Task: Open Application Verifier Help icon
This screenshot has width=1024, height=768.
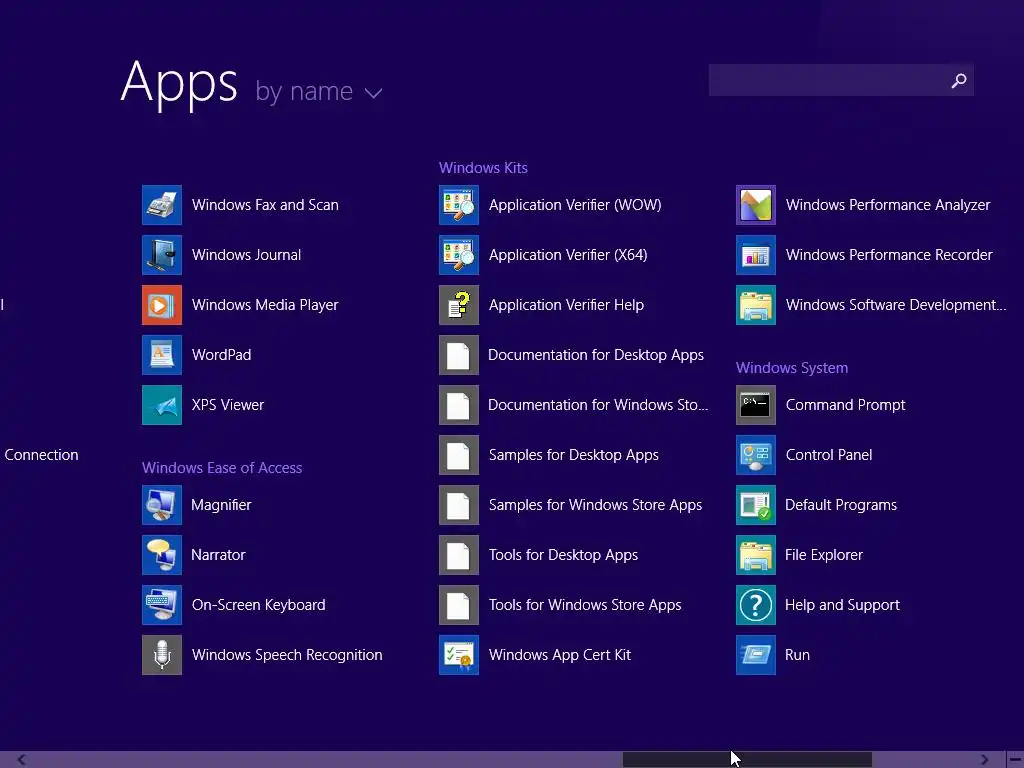Action: (459, 305)
